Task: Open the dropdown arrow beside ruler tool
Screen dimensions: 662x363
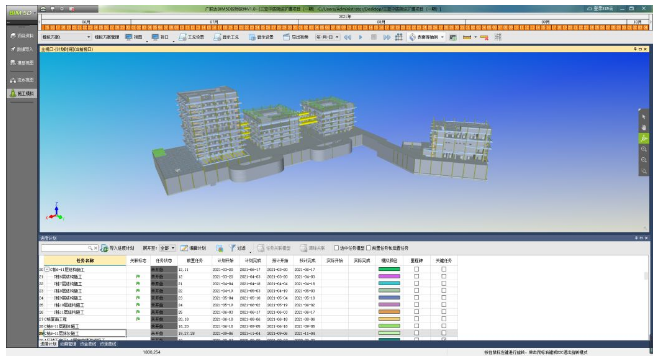Action: [x=475, y=37]
